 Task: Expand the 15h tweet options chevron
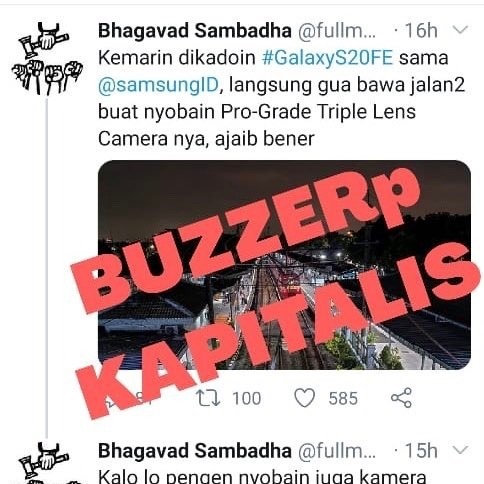pyautogui.click(x=460, y=450)
